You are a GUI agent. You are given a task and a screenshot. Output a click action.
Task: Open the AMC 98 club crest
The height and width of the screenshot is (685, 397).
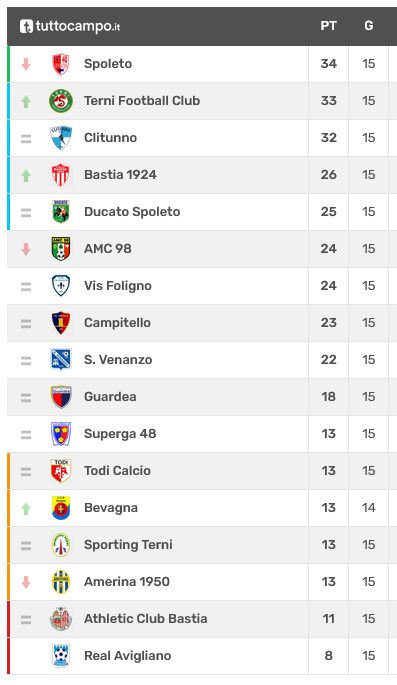pos(61,249)
